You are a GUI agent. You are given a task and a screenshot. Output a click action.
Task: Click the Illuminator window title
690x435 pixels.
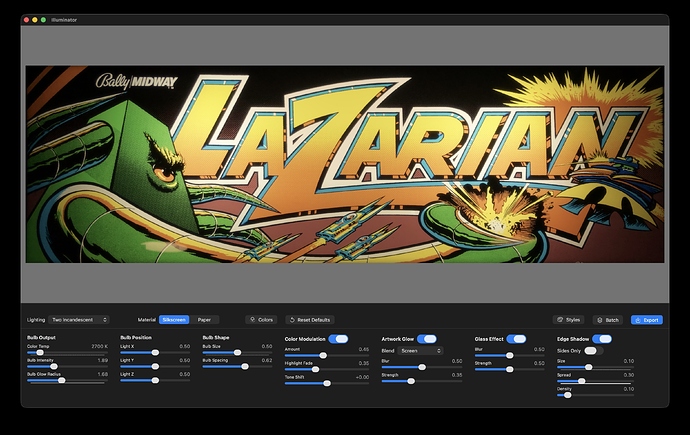[64, 20]
